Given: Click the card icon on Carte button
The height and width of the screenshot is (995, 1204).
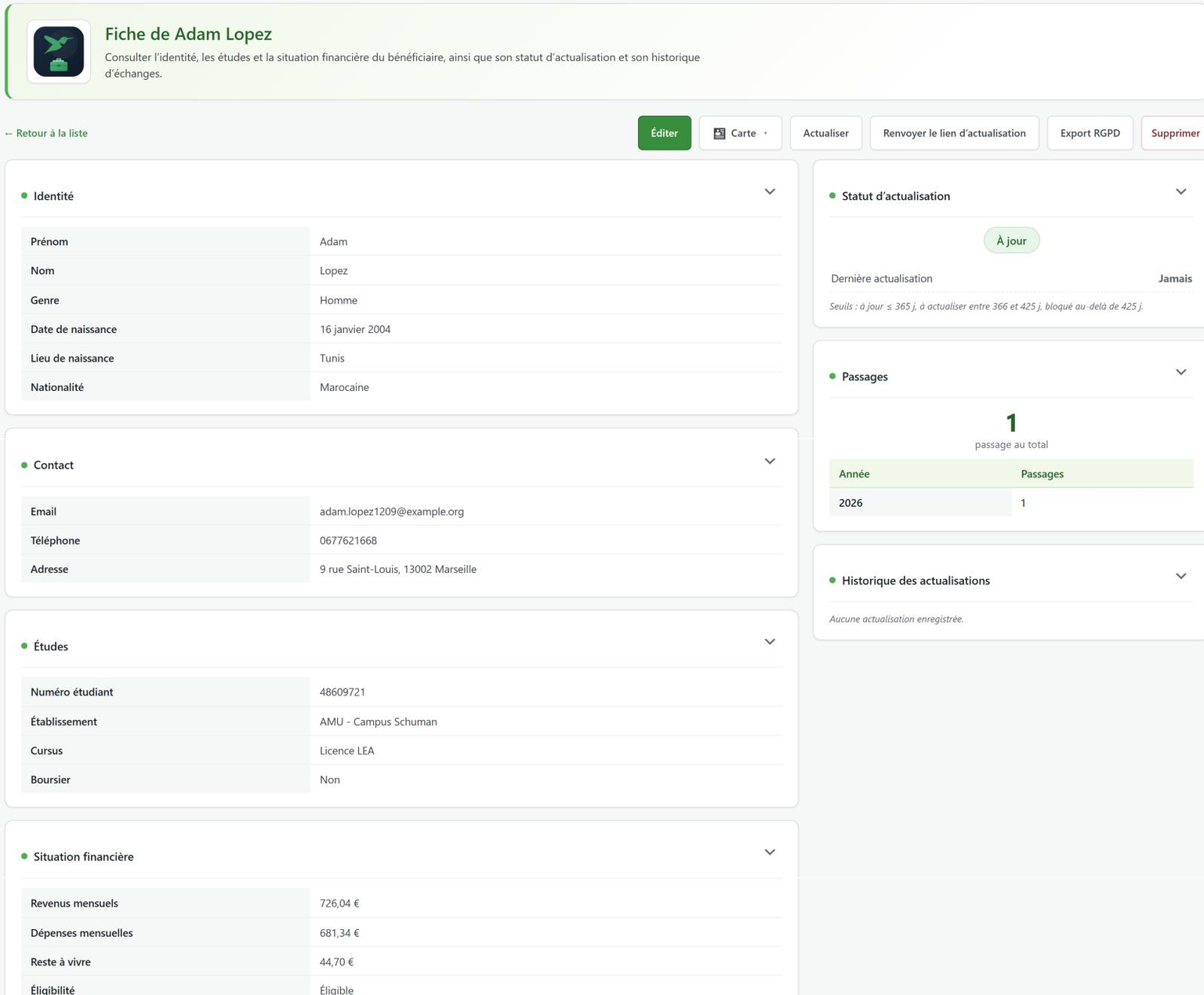Looking at the screenshot, I should (719, 133).
